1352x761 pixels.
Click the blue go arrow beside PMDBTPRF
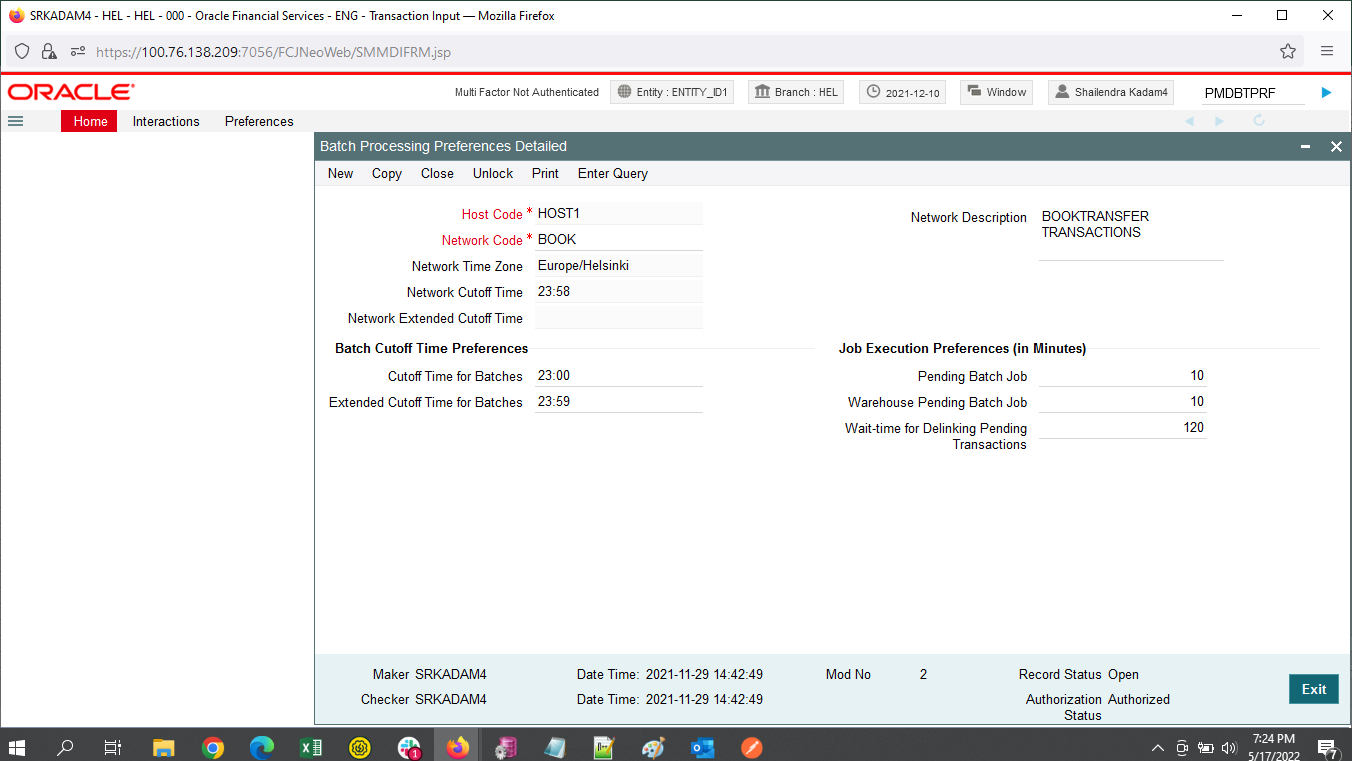1326,92
